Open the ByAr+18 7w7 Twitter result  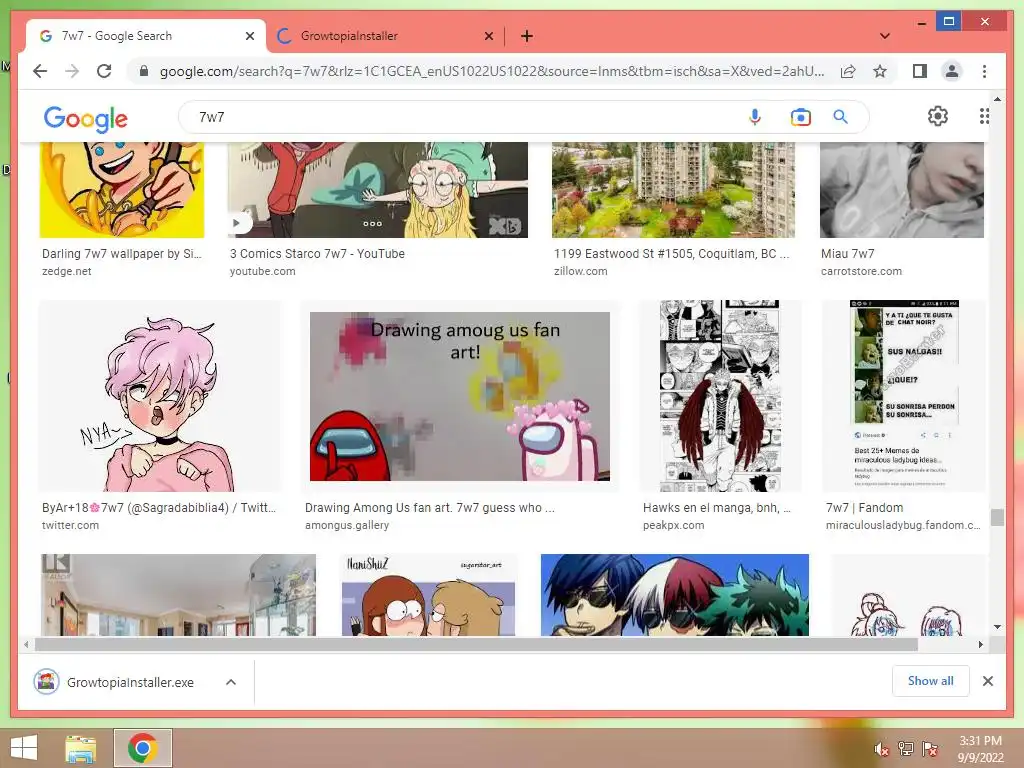coord(159,508)
